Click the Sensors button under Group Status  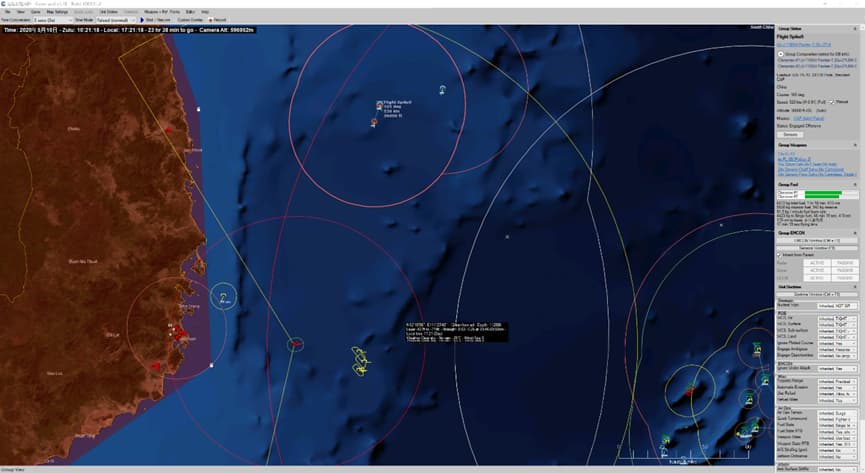click(790, 135)
